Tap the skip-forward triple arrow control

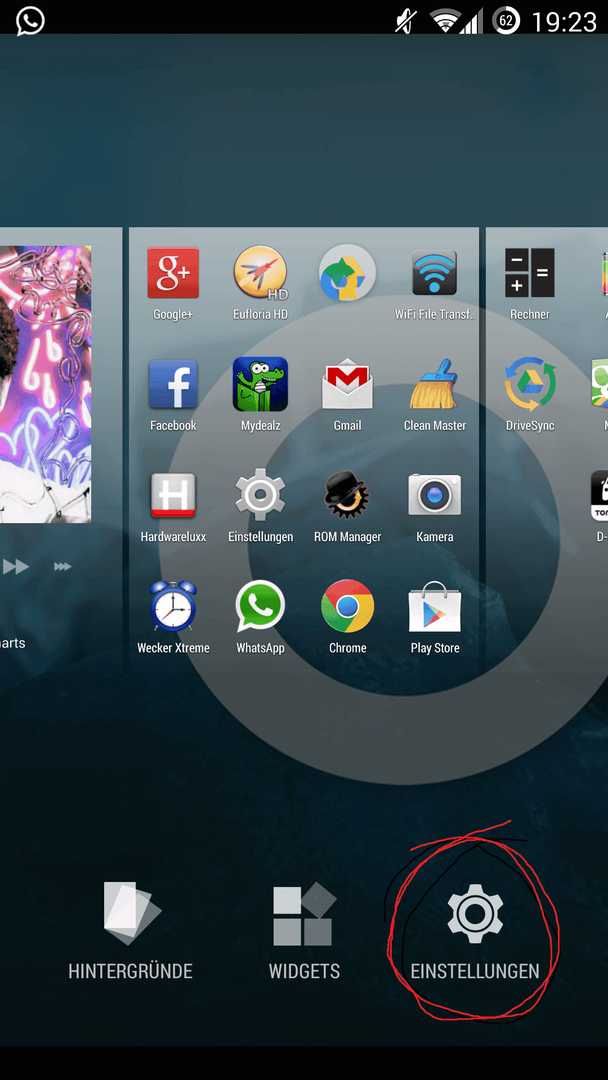pyautogui.click(x=63, y=567)
